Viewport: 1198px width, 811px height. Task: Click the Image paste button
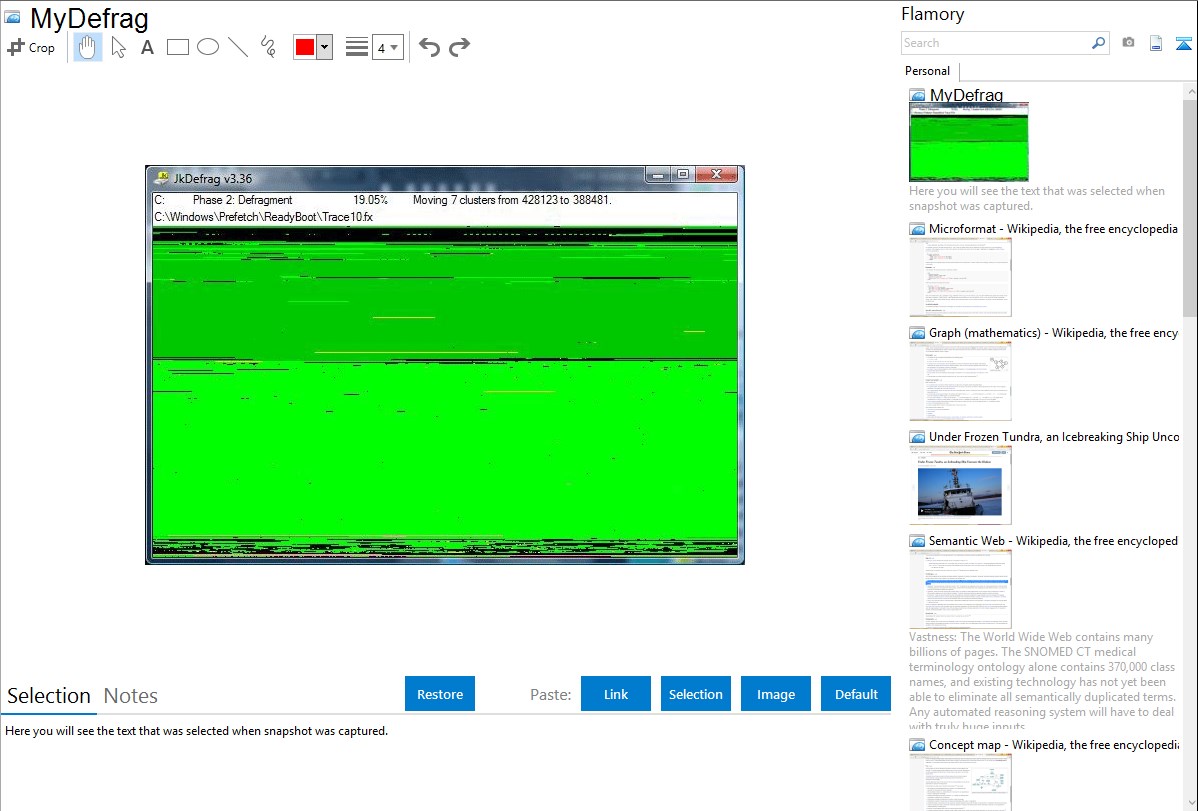[775, 694]
